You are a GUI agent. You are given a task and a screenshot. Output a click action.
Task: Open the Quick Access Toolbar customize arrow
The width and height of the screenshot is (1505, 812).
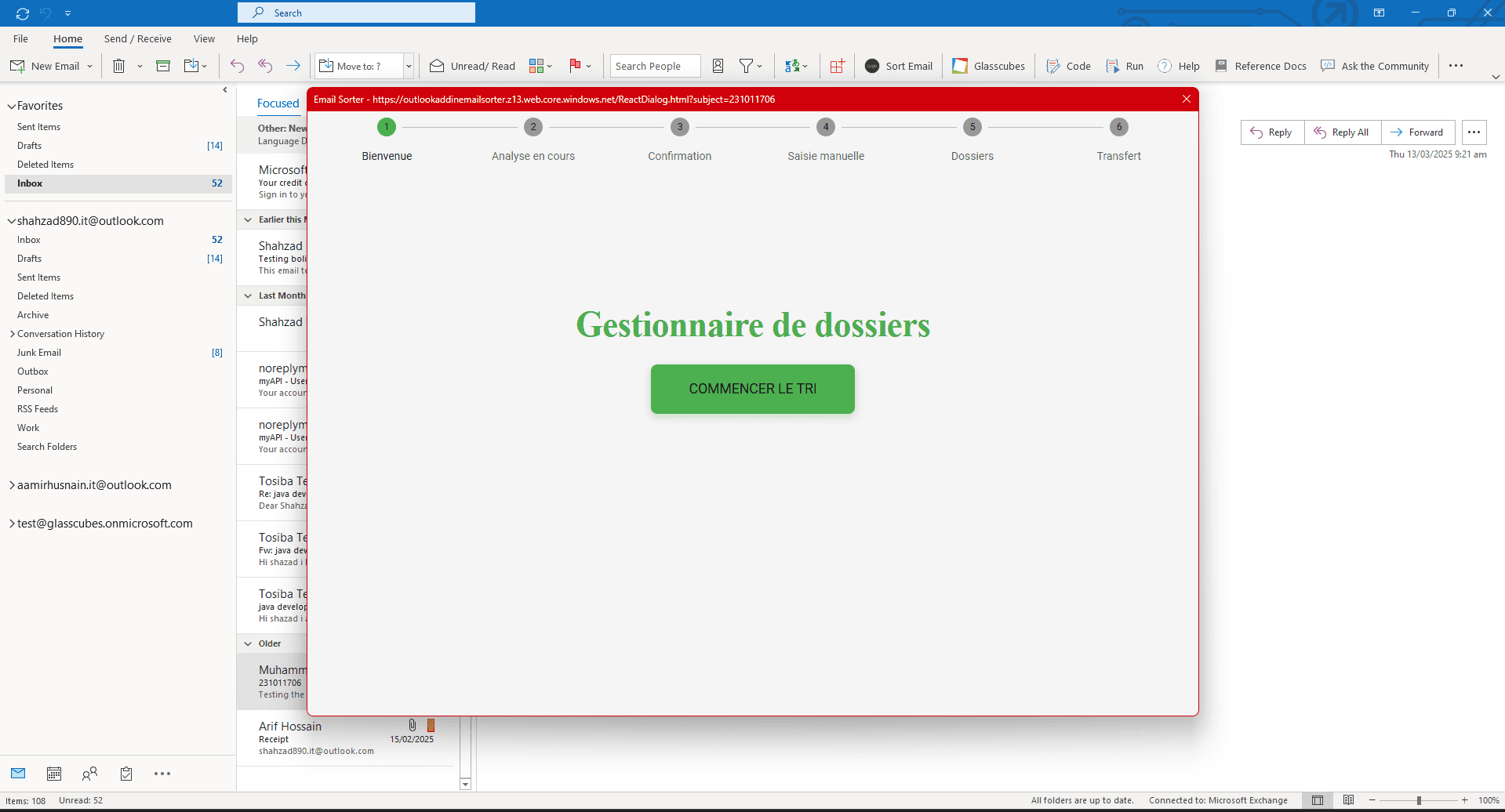click(x=68, y=13)
